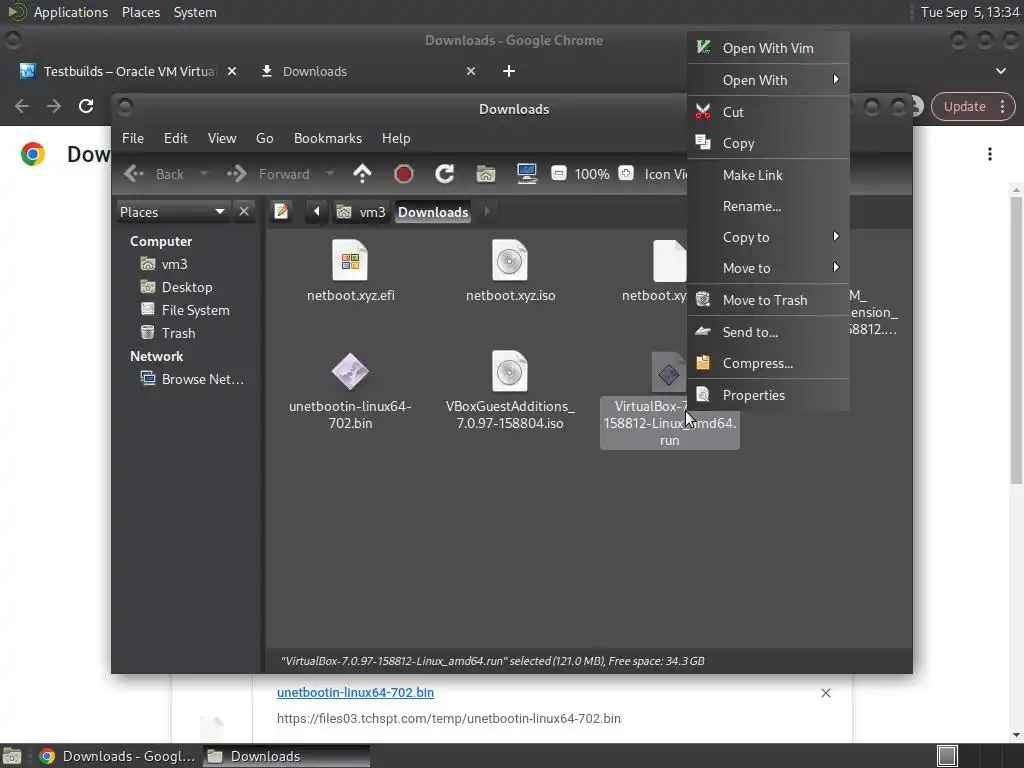Expand the Move to submenu

(x=768, y=268)
